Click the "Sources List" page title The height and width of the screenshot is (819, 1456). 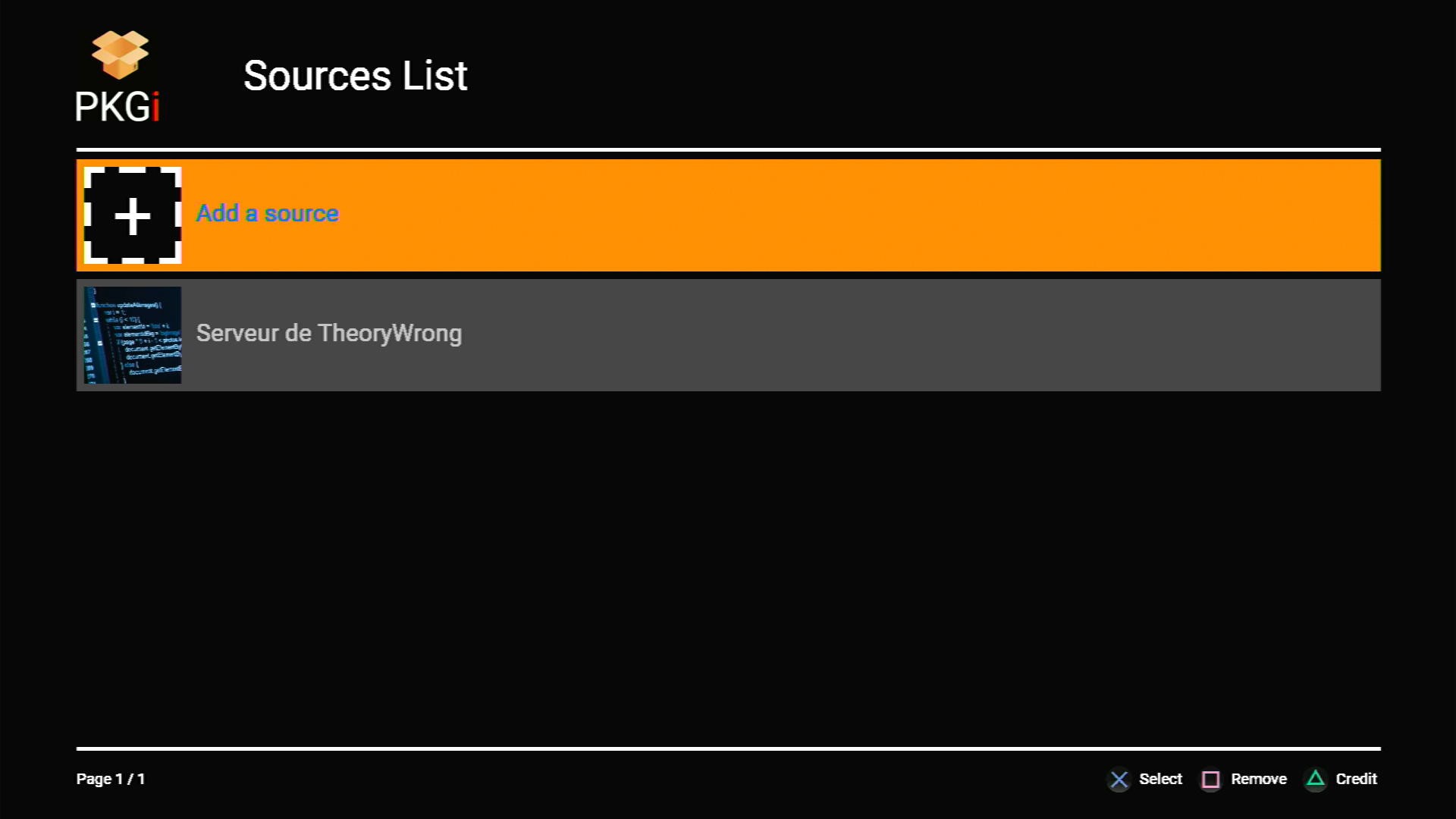(355, 76)
